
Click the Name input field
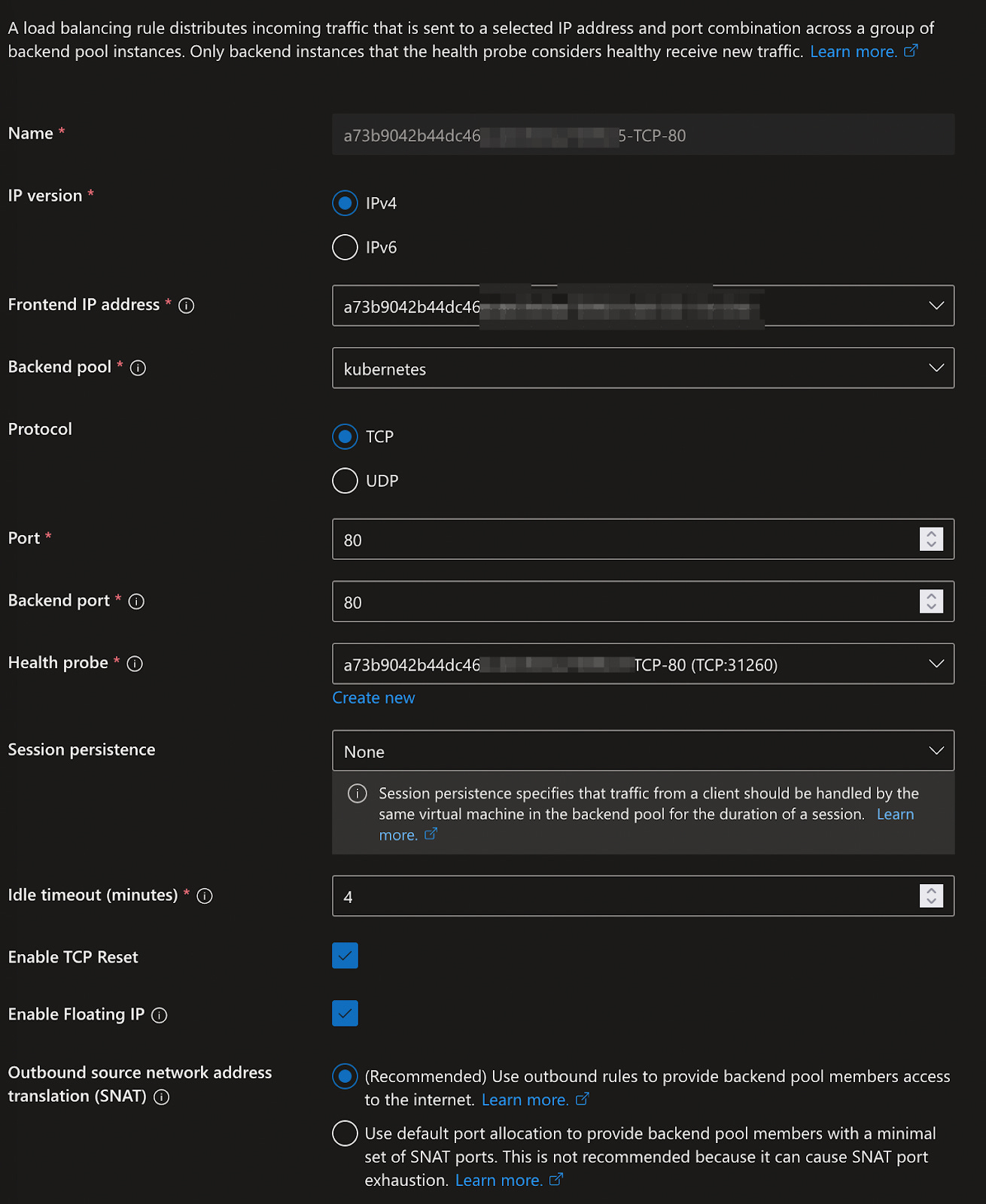point(643,135)
